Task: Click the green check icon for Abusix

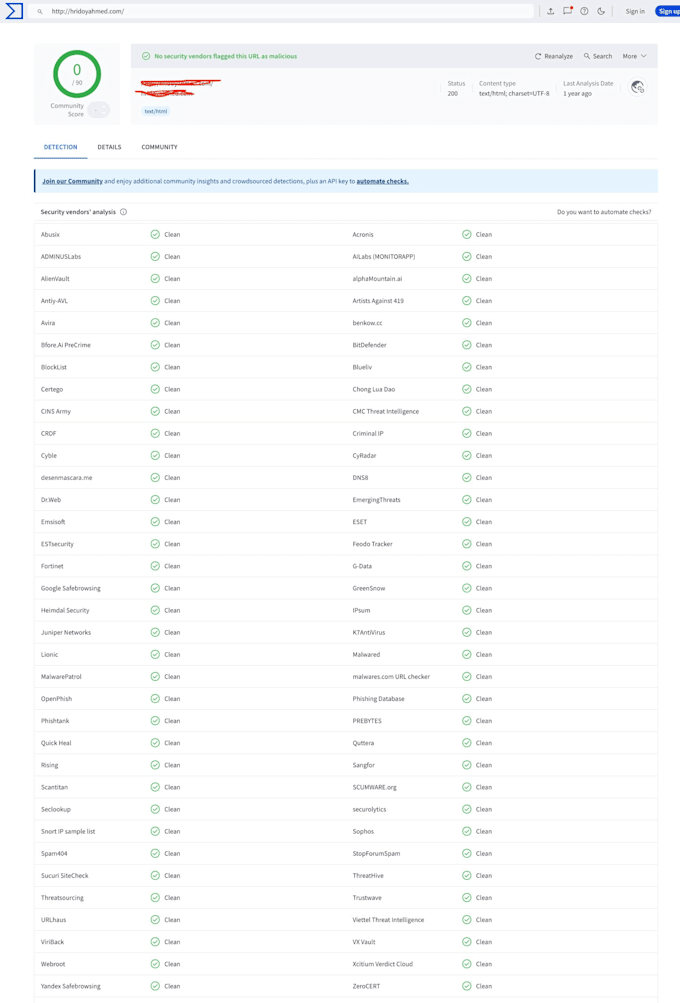Action: tap(155, 235)
